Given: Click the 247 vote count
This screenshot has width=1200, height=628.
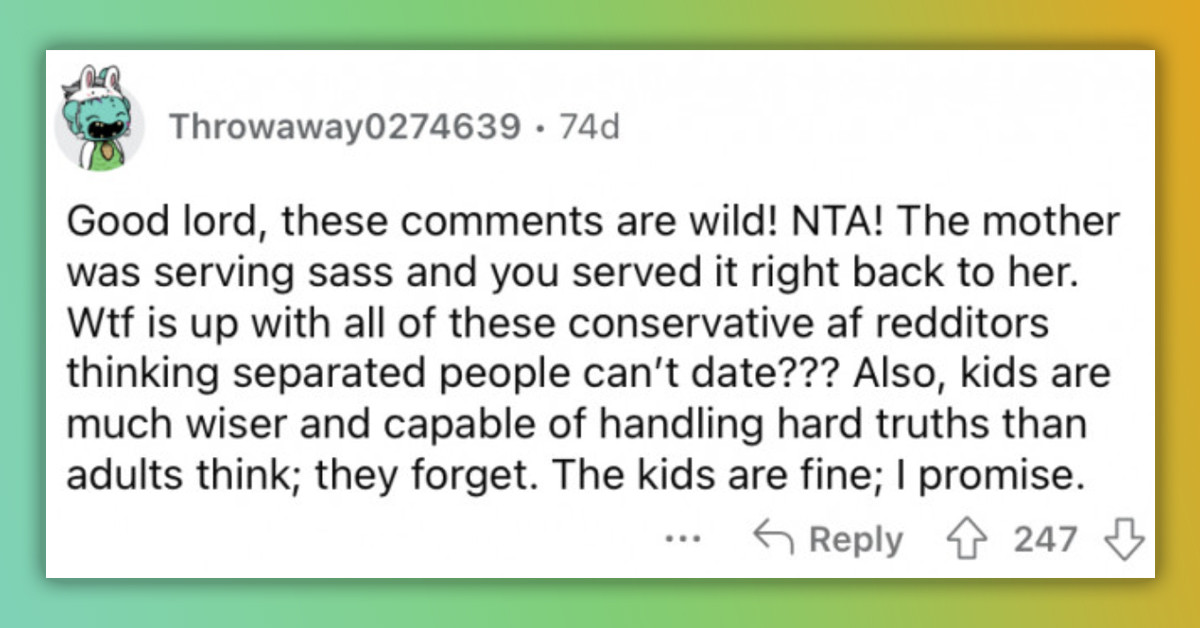Looking at the screenshot, I should pos(1046,540).
